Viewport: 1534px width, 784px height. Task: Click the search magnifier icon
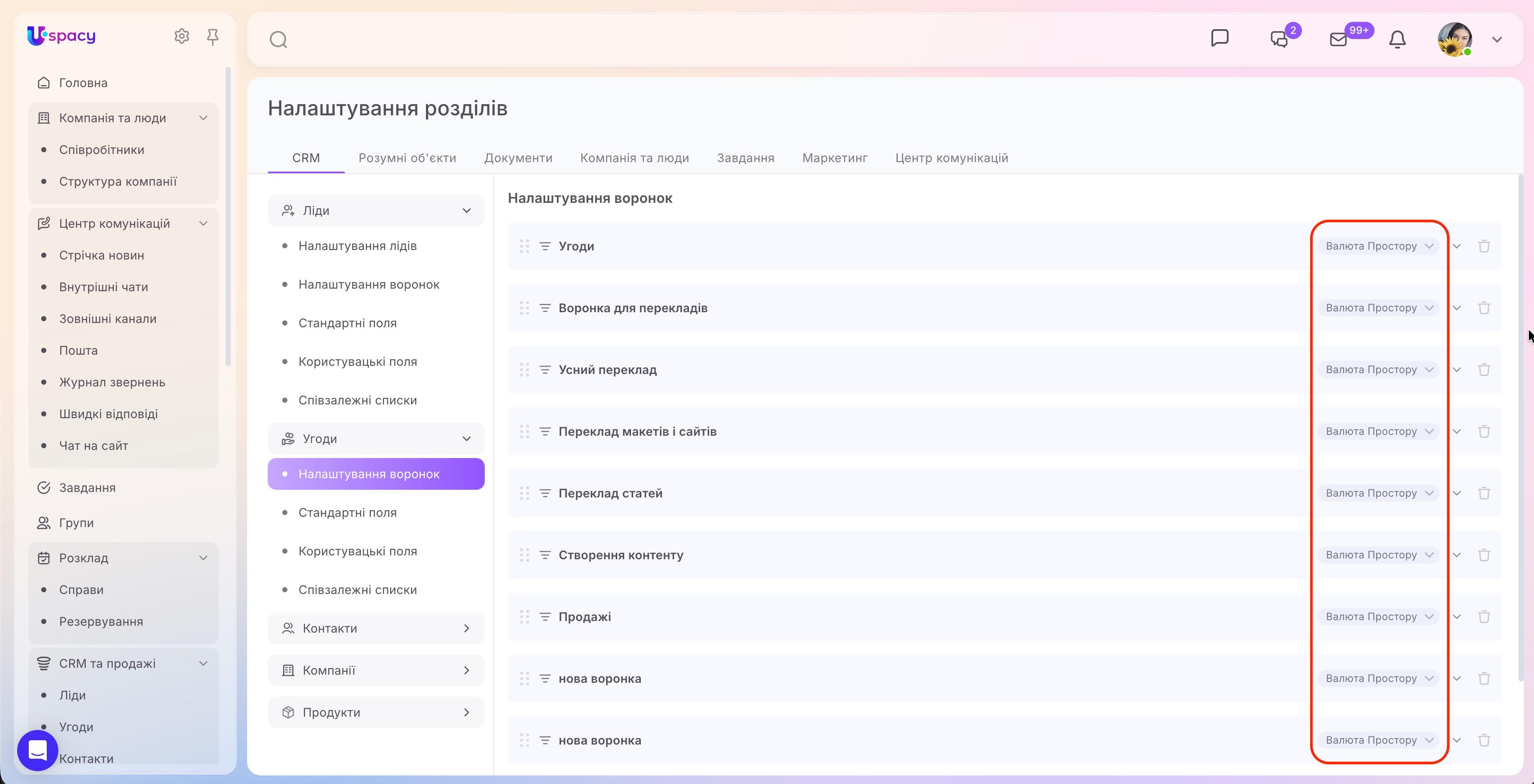click(278, 40)
